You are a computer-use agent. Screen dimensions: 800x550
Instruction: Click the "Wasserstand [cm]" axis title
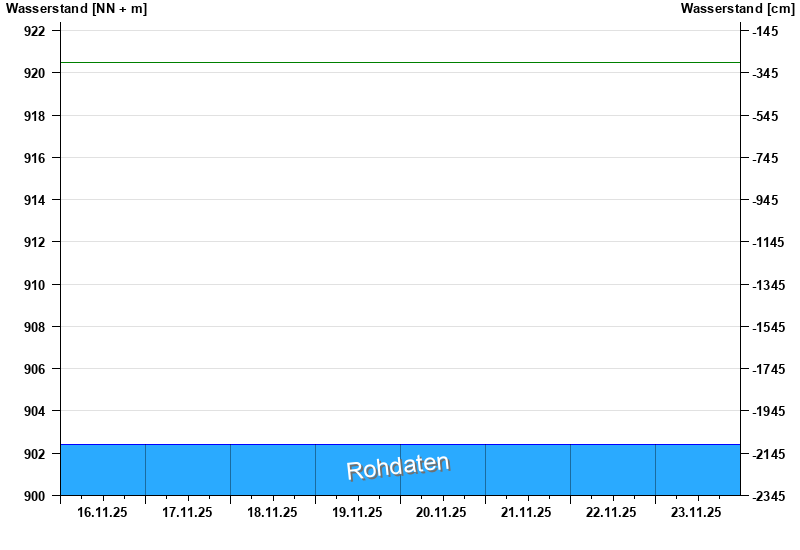[x=736, y=9]
